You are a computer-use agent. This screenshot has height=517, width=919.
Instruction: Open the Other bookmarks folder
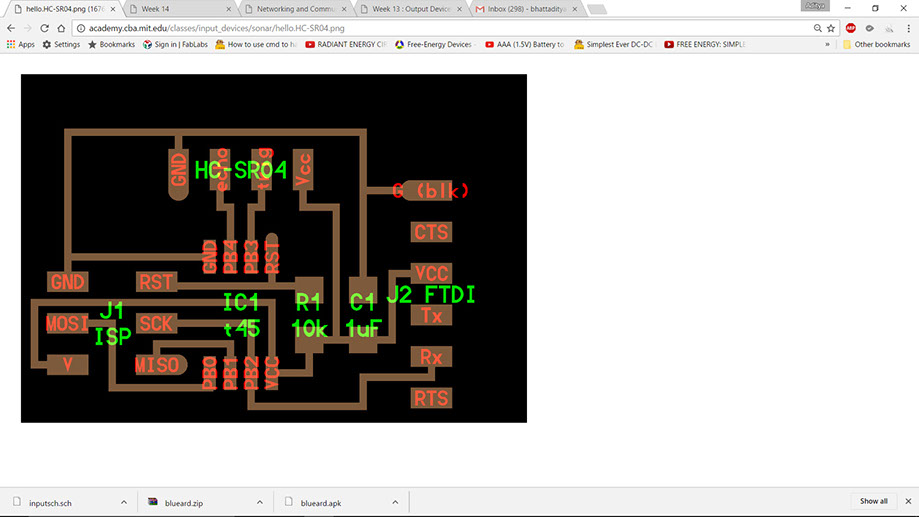coord(876,45)
